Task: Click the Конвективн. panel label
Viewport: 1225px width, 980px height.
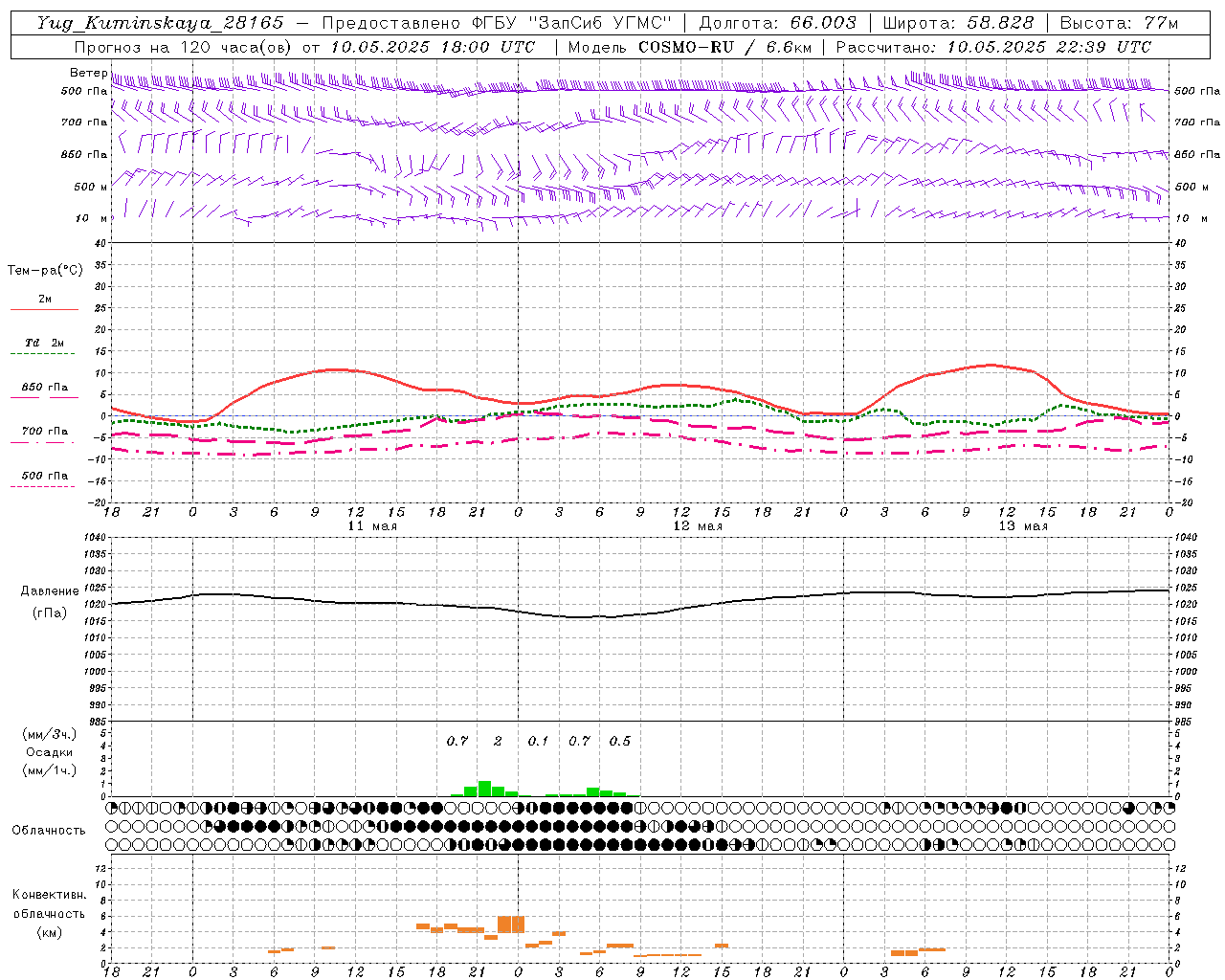Action: click(50, 895)
